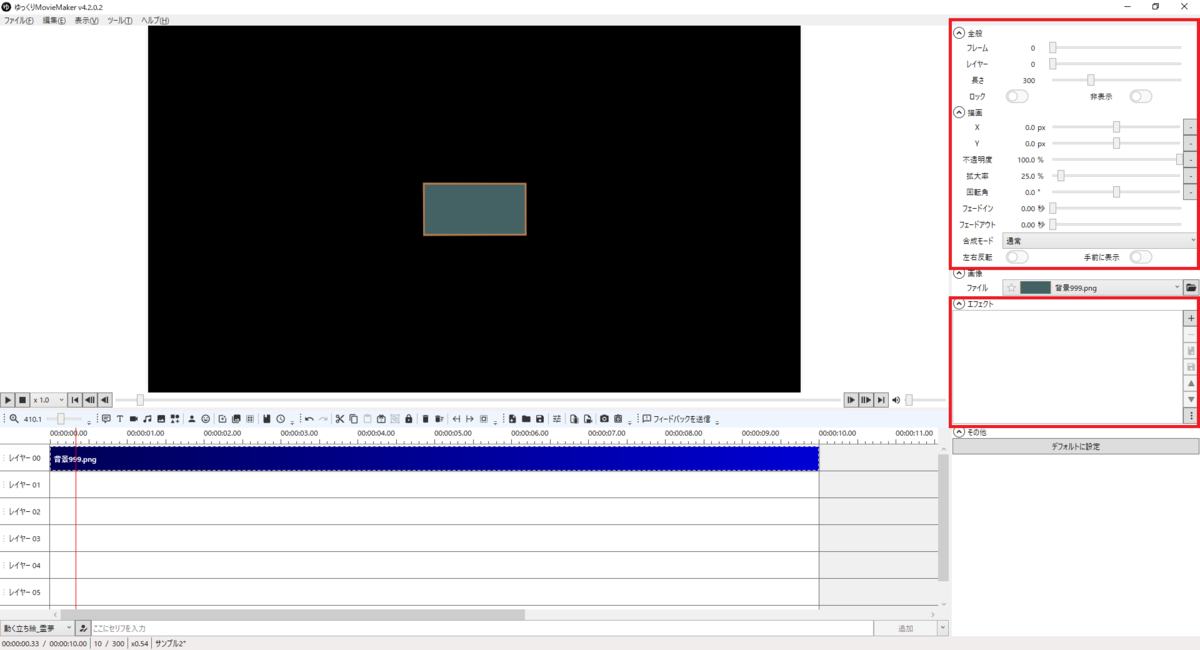This screenshot has height=650, width=1200.
Task: Create a new project file
Action: click(512, 419)
